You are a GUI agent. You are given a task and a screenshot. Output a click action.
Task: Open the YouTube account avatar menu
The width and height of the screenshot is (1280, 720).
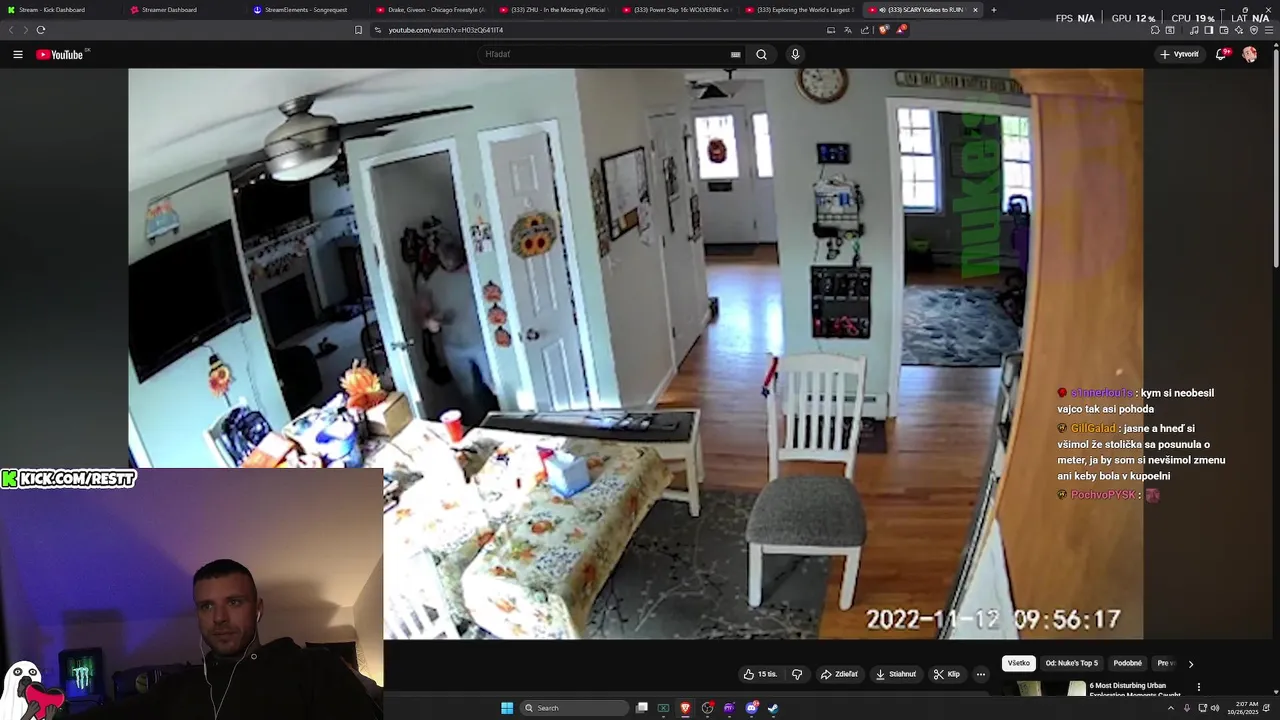[1250, 54]
